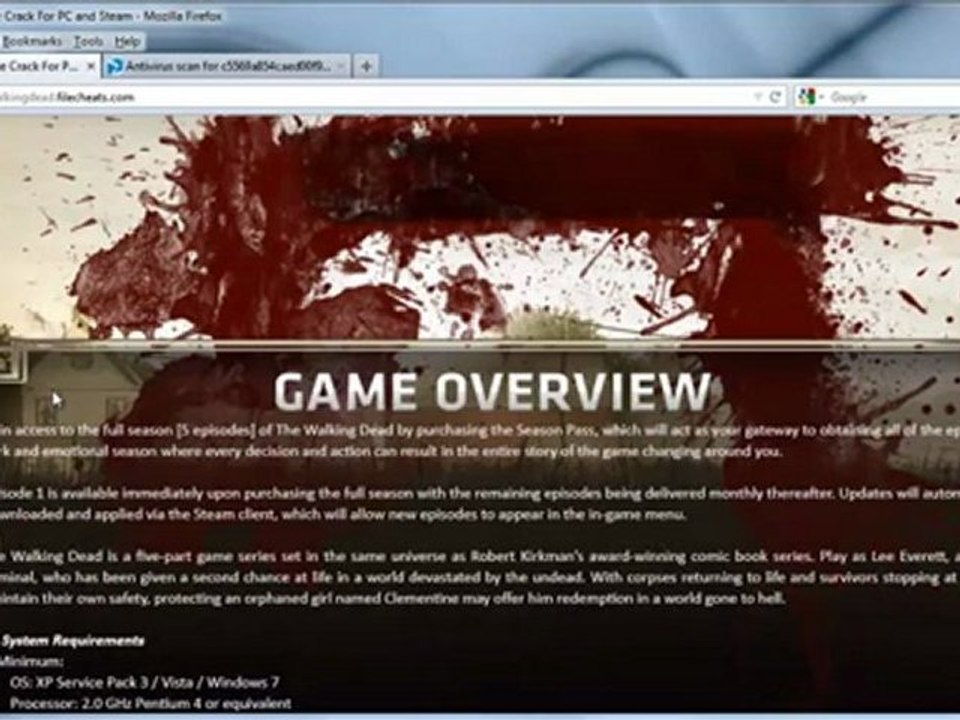
Task: Click the GAME OVERVIEW heading
Action: [x=492, y=392]
